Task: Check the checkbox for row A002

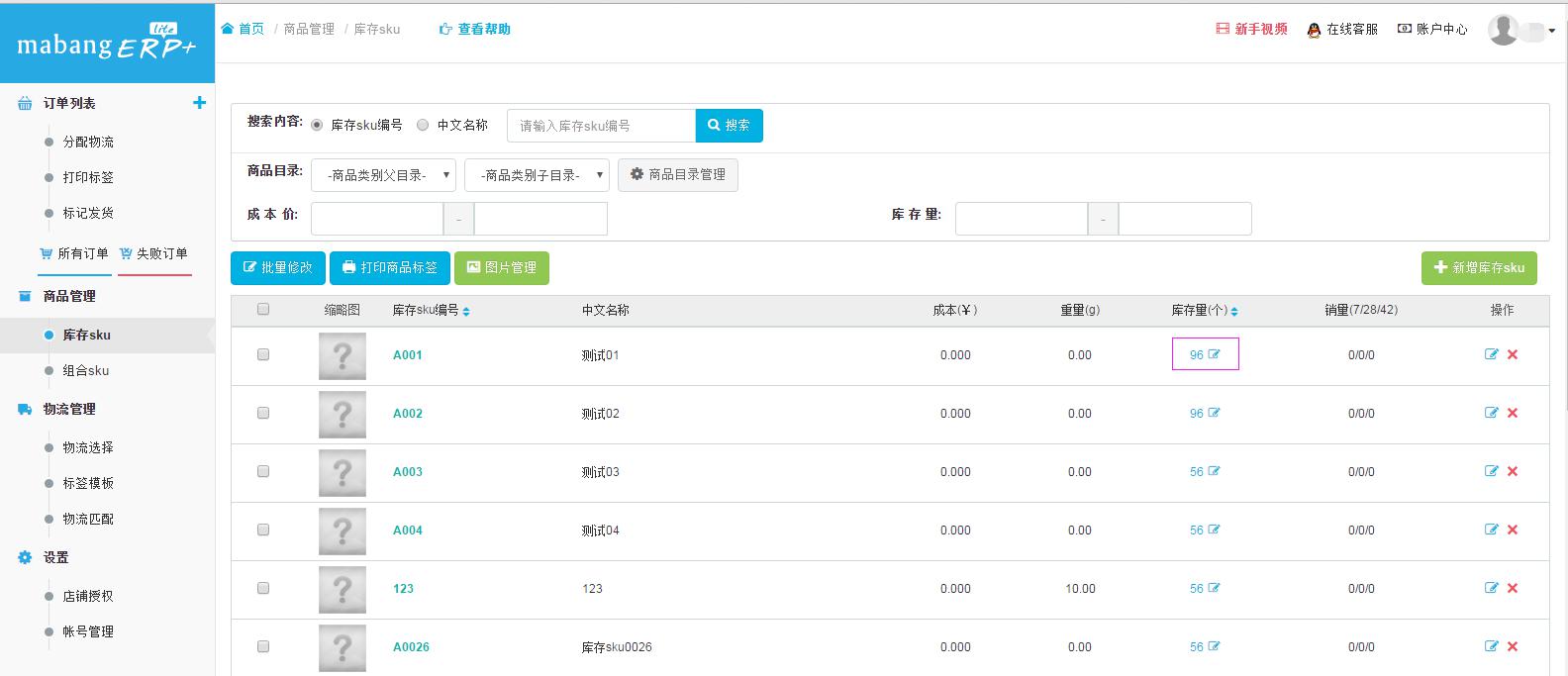Action: tap(263, 413)
